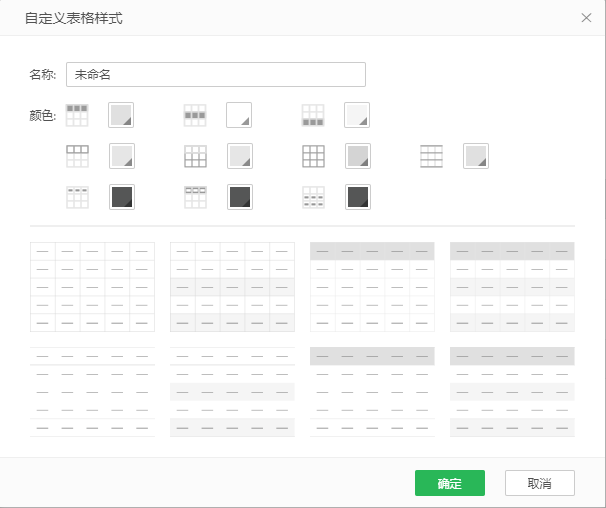
Task: Open full grid border color swatch
Action: (358, 156)
